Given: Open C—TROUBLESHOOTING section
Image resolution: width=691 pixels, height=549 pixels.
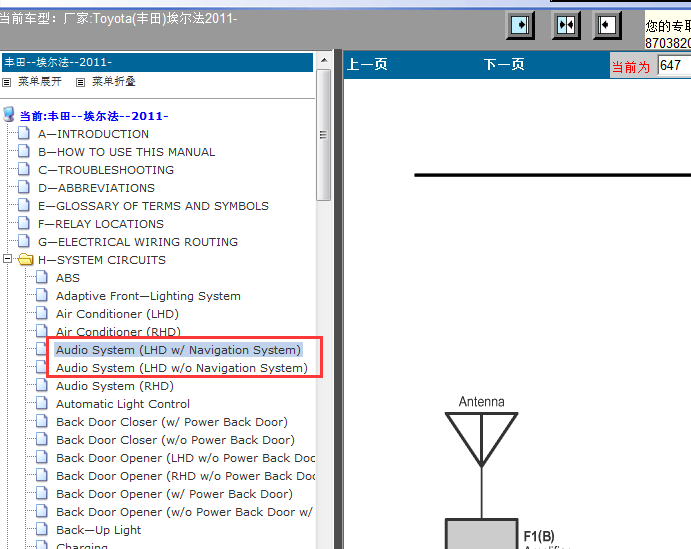Looking at the screenshot, I should (x=106, y=170).
